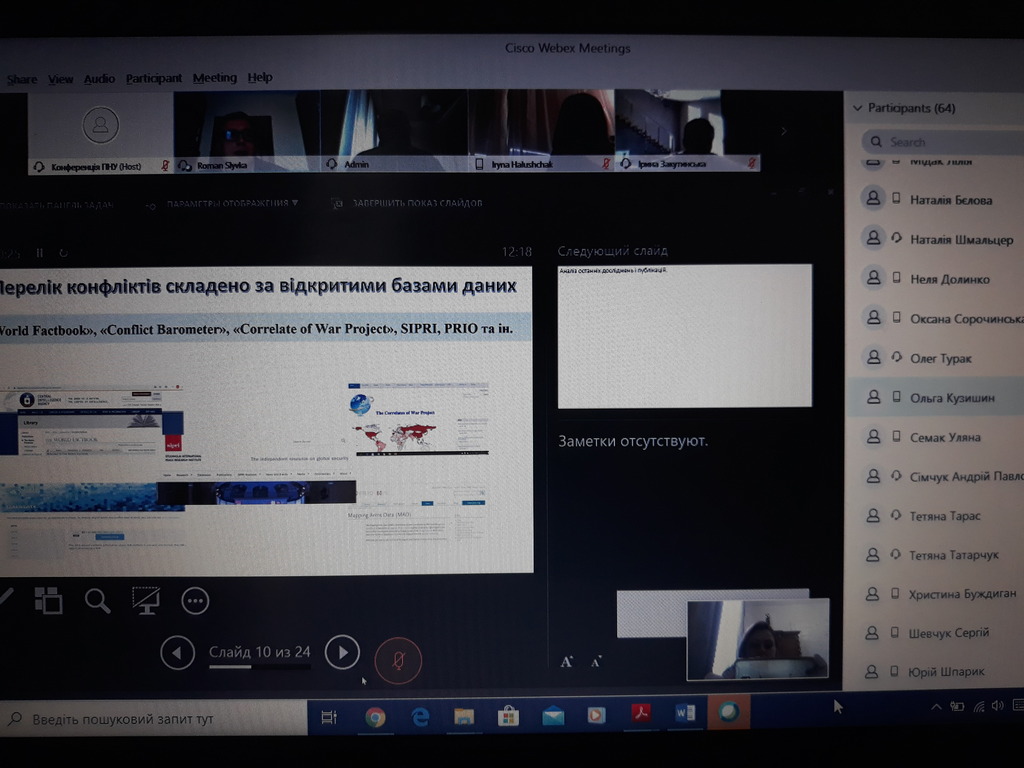Click the participants Search field

[942, 142]
